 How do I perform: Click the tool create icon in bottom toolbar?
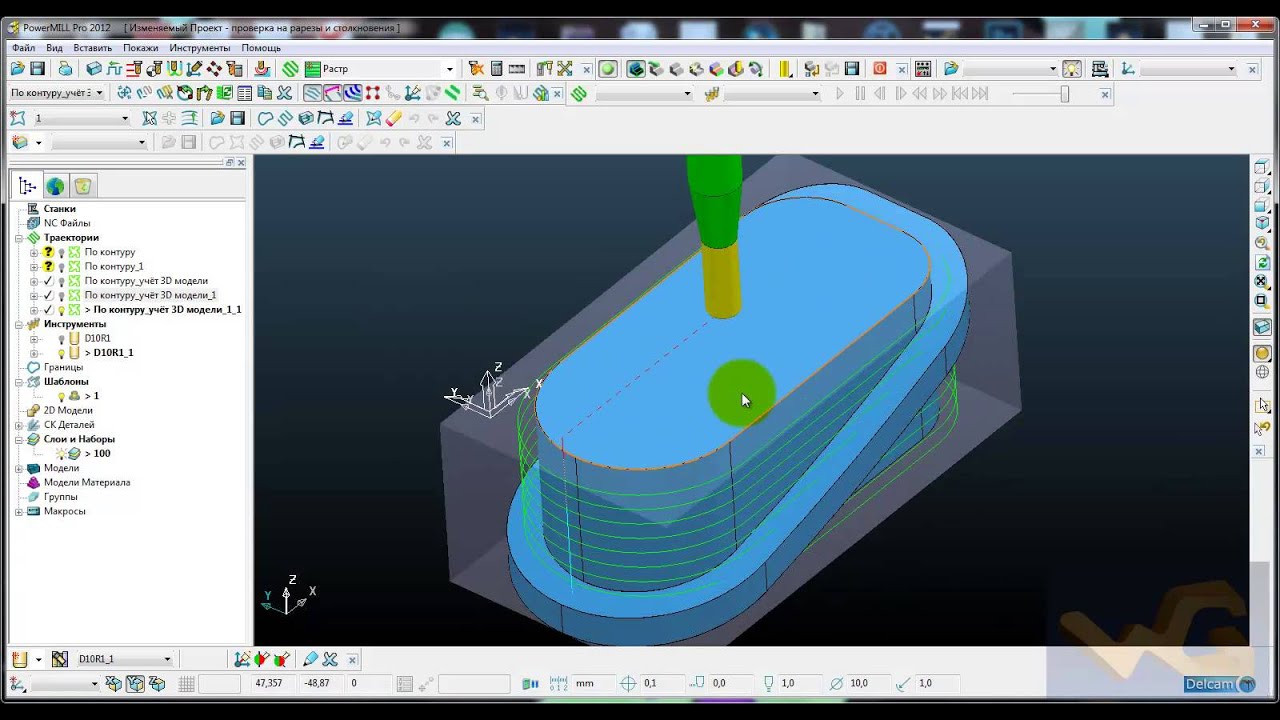[x=18, y=659]
